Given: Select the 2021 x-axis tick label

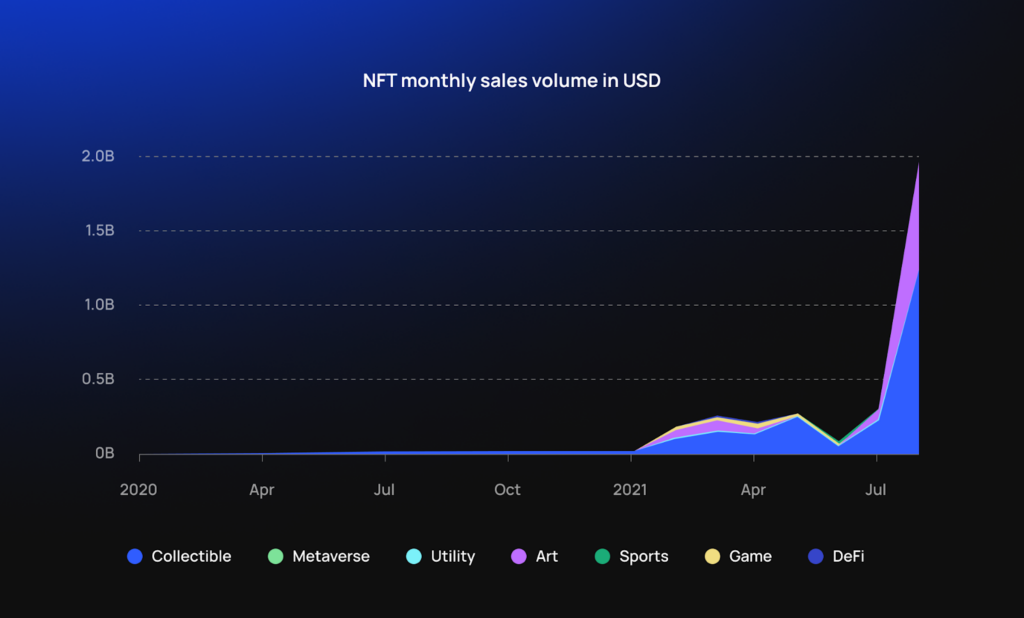Looking at the screenshot, I should point(630,490).
